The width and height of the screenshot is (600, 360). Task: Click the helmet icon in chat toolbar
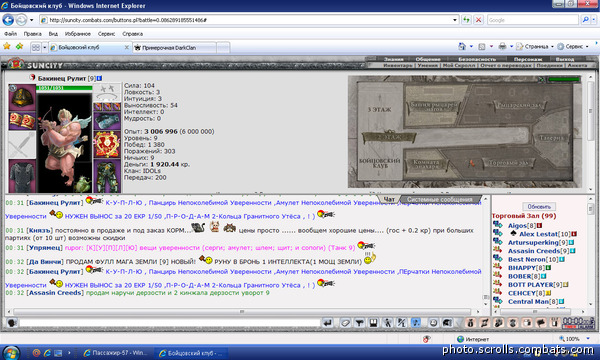point(447,323)
